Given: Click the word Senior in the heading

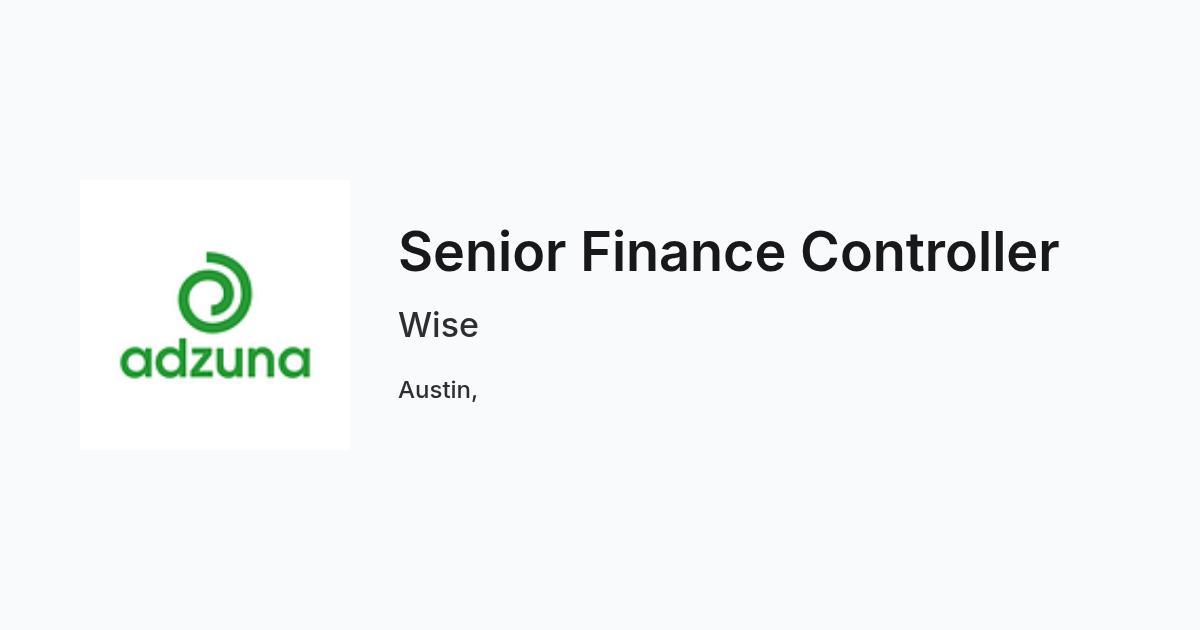Looking at the screenshot, I should point(482,251).
